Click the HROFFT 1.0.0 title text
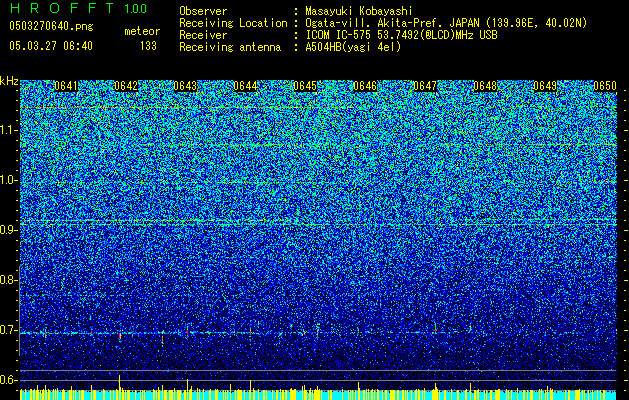The height and width of the screenshot is (400, 629). pos(78,8)
